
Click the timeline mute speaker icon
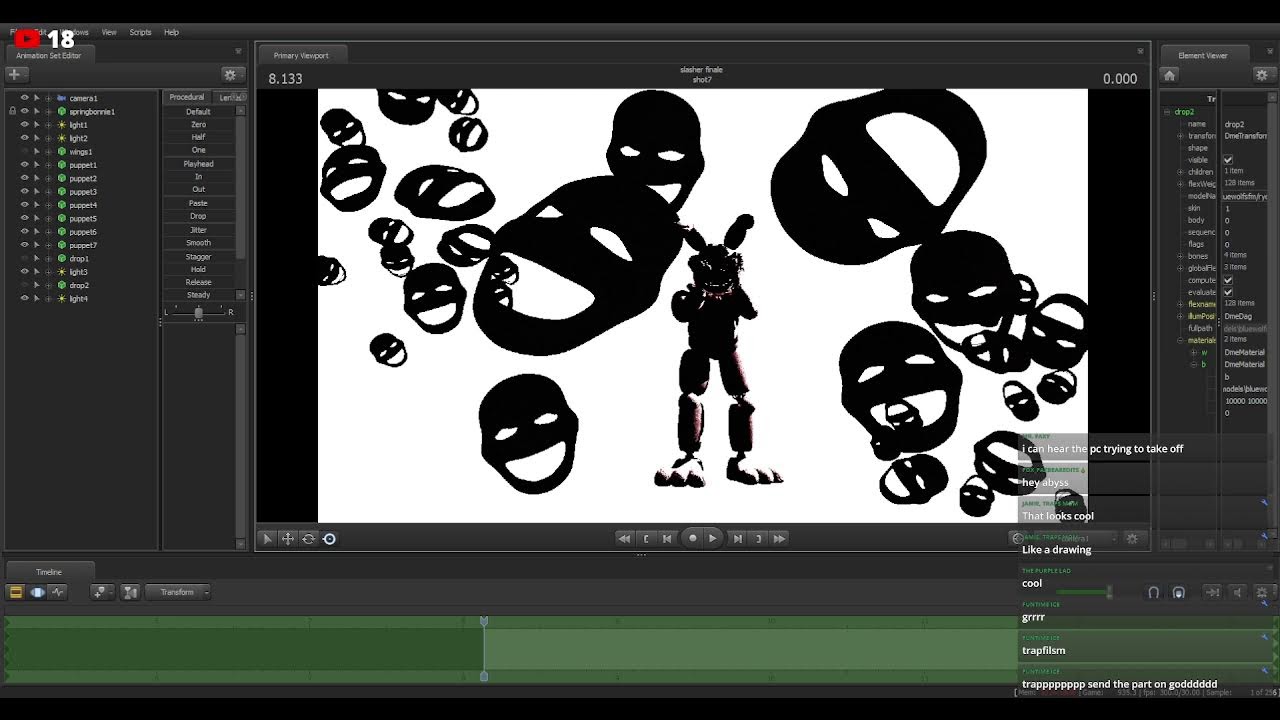pos(1237,593)
